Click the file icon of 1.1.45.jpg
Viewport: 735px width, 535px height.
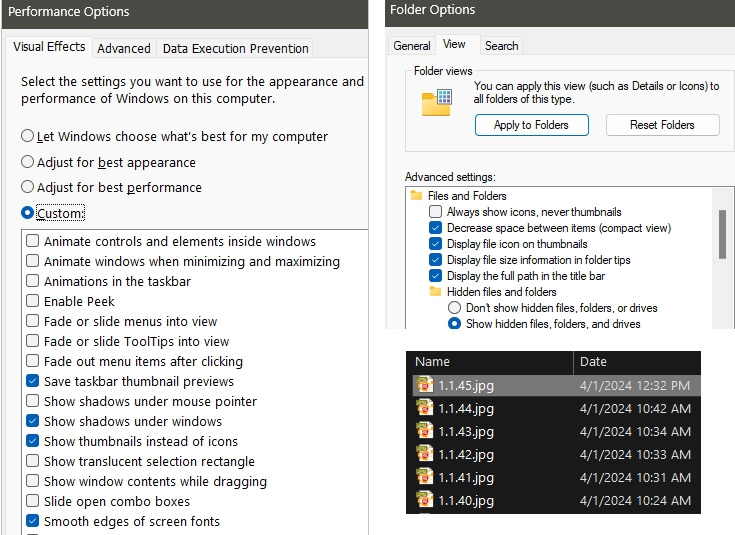pos(425,385)
